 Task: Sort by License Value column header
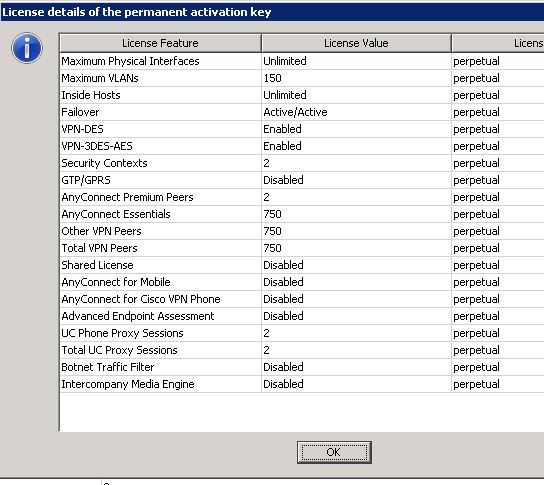[x=356, y=43]
